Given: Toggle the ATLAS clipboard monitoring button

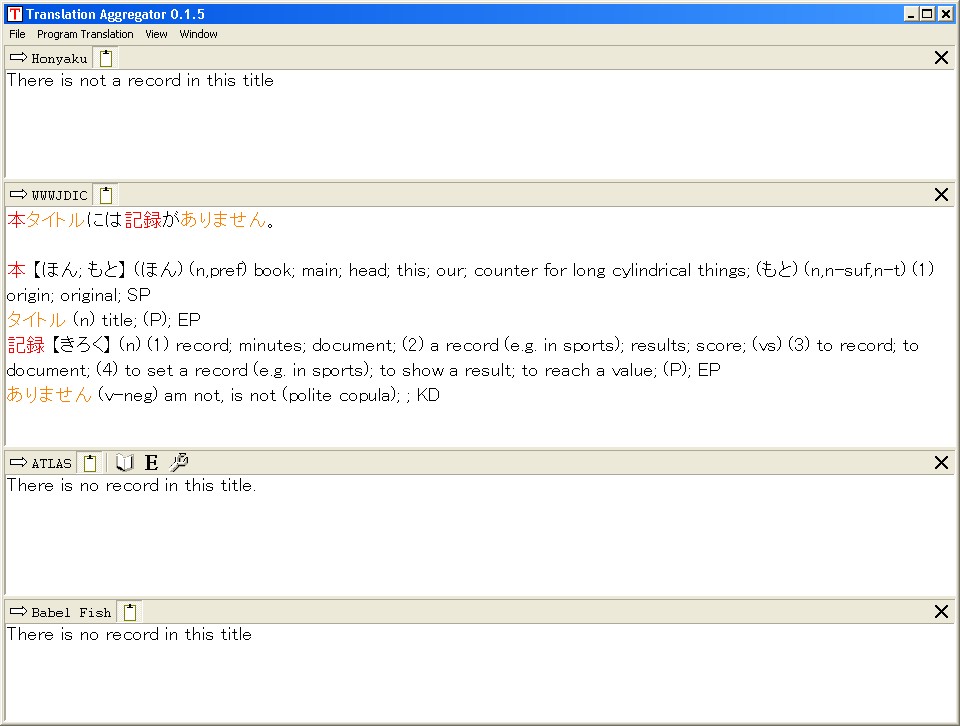Looking at the screenshot, I should click(x=90, y=463).
